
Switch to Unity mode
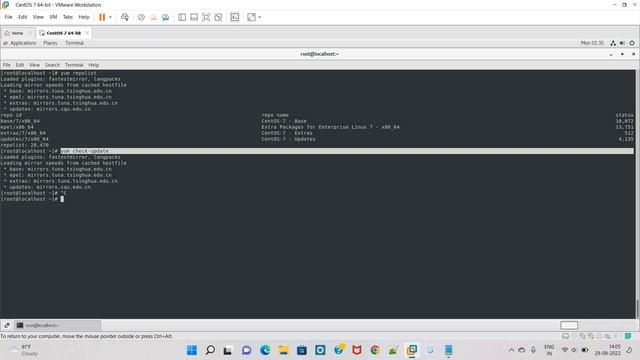click(218, 17)
